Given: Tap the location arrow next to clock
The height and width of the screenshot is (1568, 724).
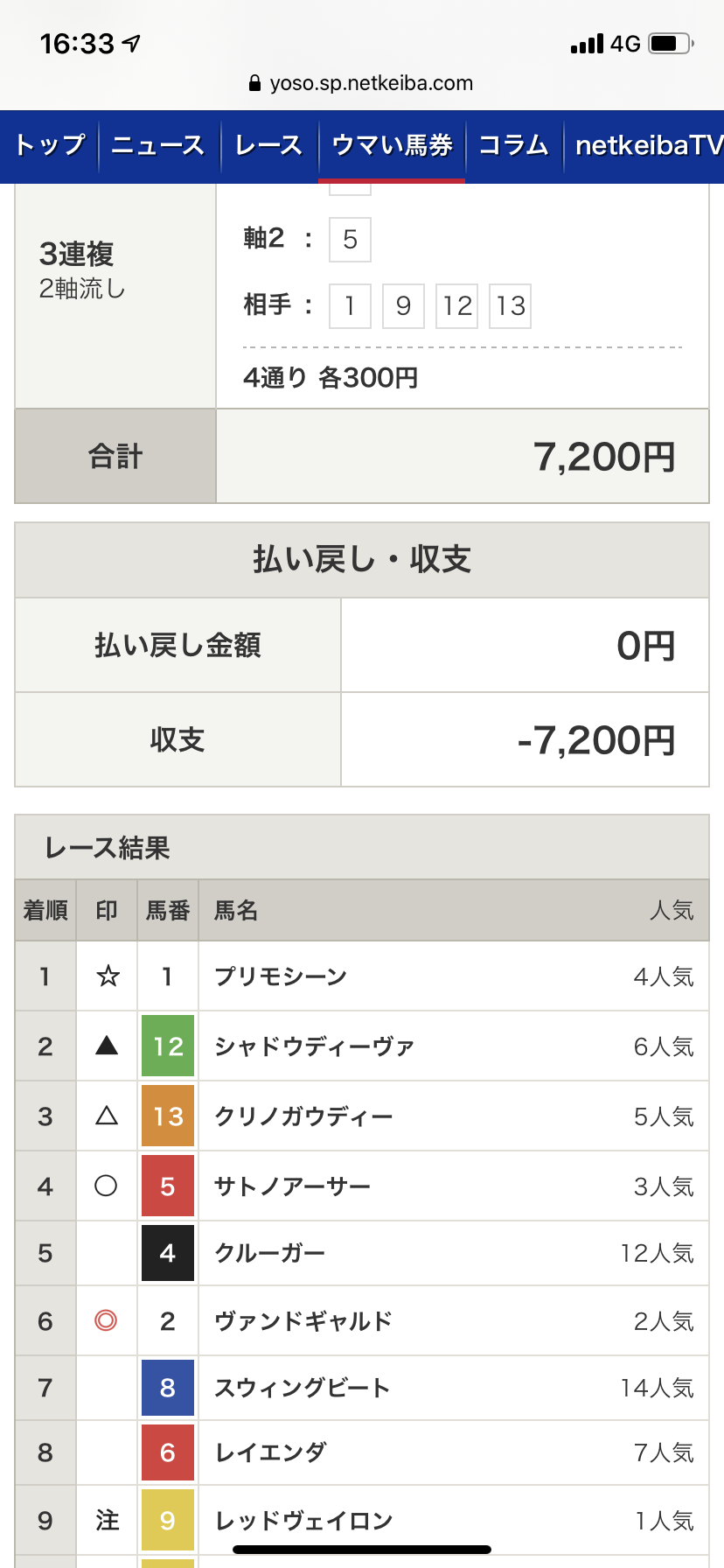Looking at the screenshot, I should click(x=132, y=43).
